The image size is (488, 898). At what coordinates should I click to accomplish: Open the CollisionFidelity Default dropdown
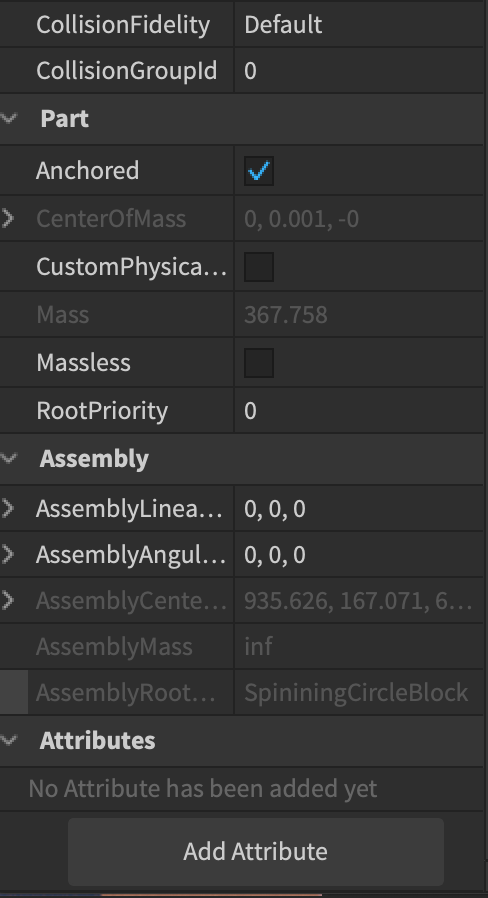(x=359, y=25)
